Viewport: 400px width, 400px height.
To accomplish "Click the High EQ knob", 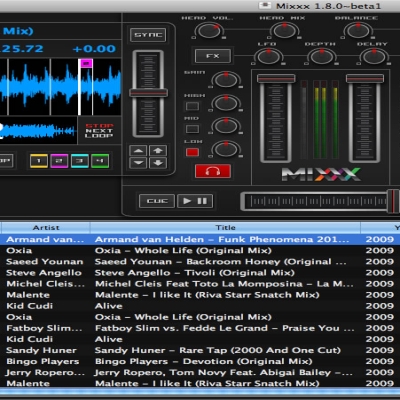I will pos(226,103).
